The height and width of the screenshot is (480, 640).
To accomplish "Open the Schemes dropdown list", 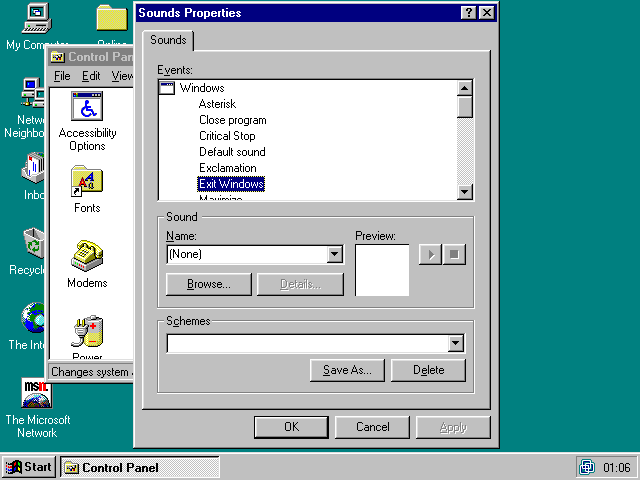I will [456, 343].
